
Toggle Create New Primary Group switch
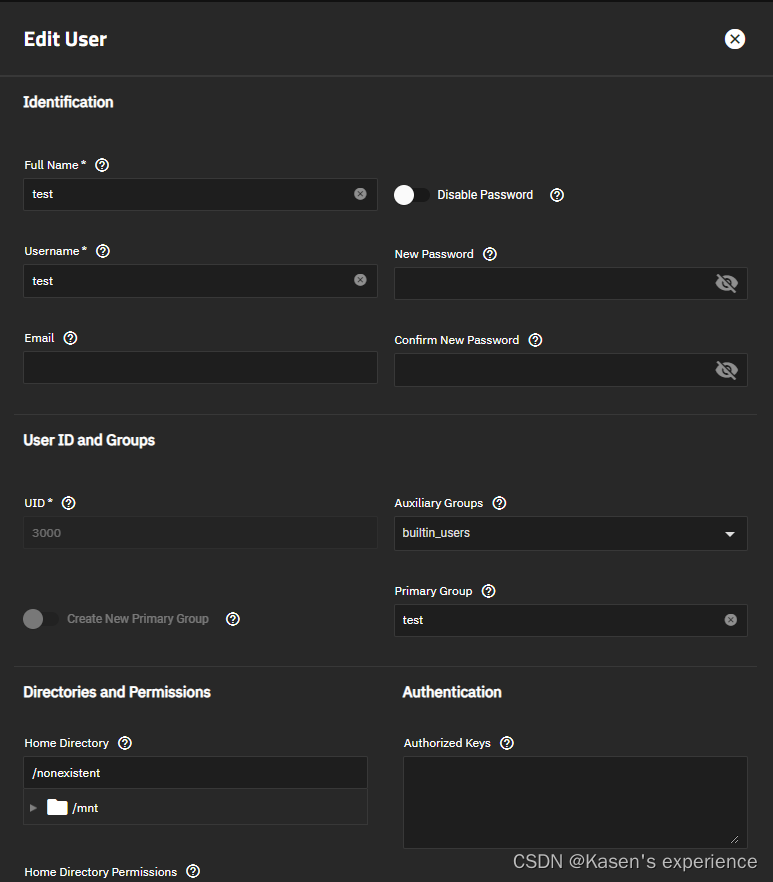pos(41,619)
